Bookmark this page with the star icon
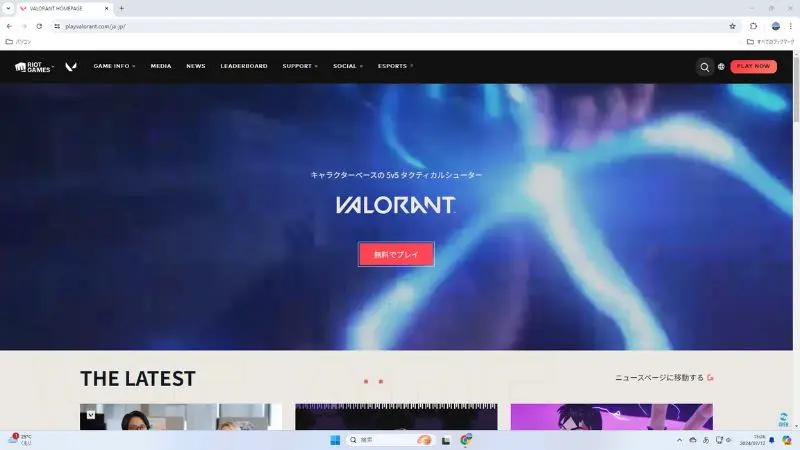Screen dimensions: 800x450 click(x=733, y=26)
